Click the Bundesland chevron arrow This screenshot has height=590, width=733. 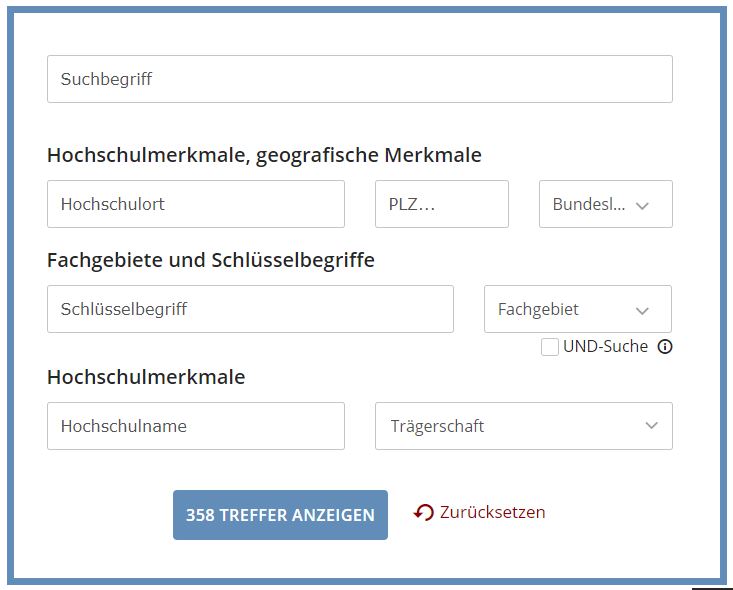(642, 205)
